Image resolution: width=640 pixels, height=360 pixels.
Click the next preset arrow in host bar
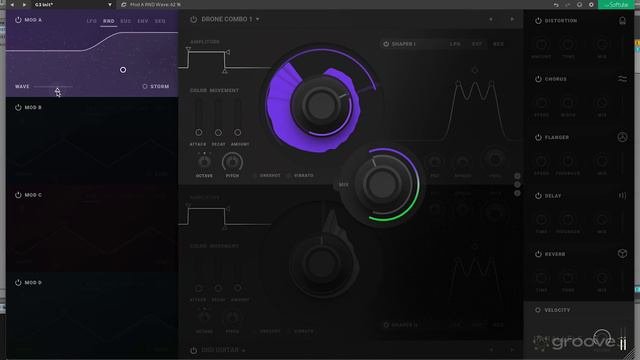click(x=24, y=4)
